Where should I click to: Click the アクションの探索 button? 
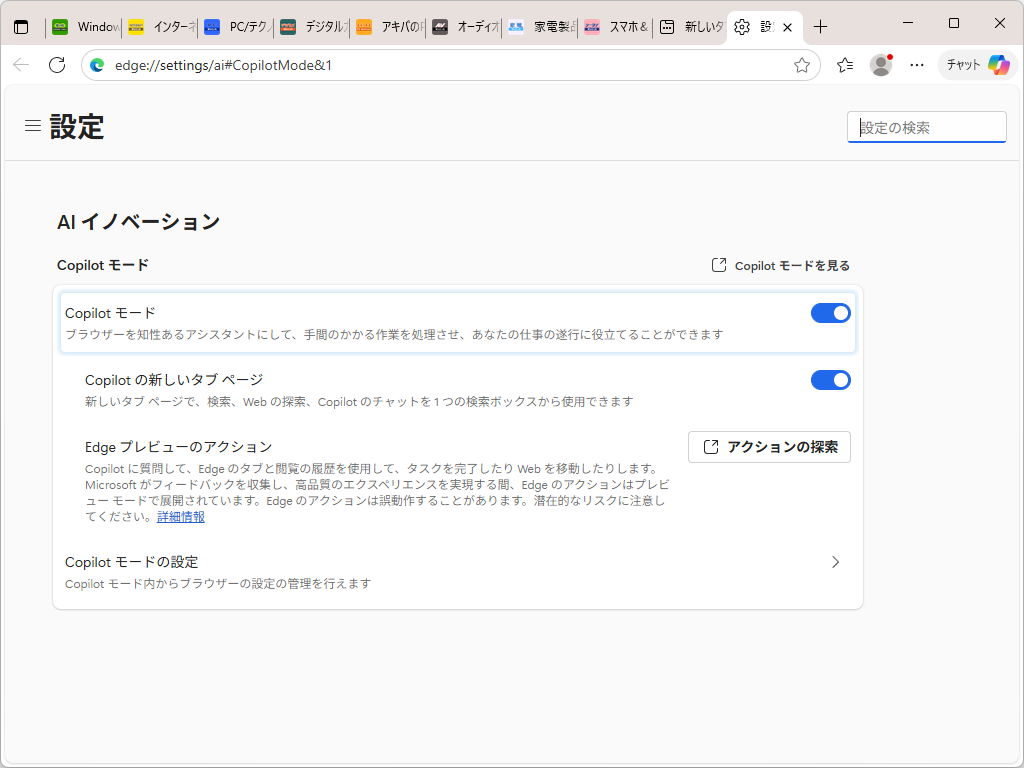[769, 447]
